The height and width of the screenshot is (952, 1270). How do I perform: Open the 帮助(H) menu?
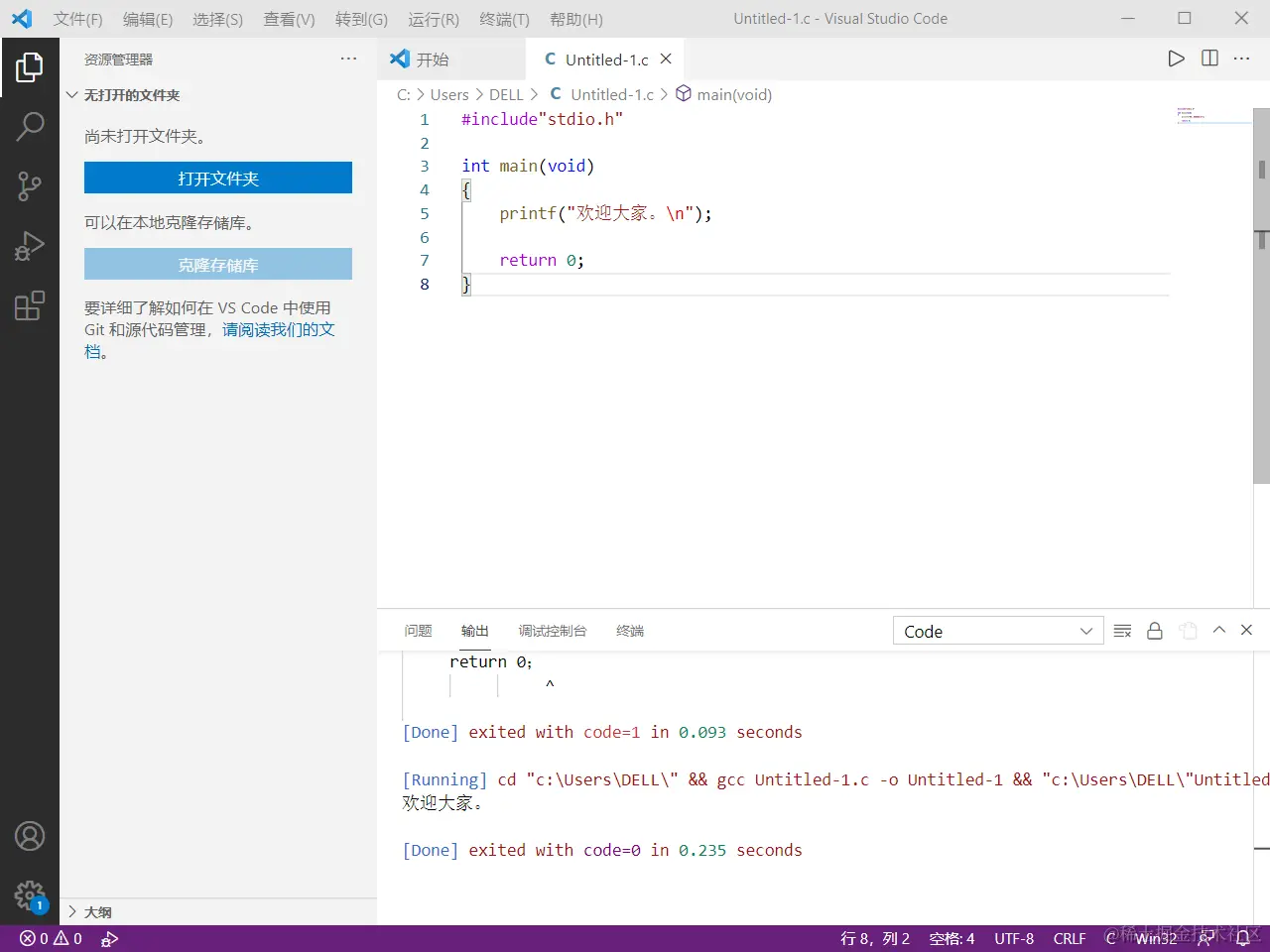tap(576, 19)
